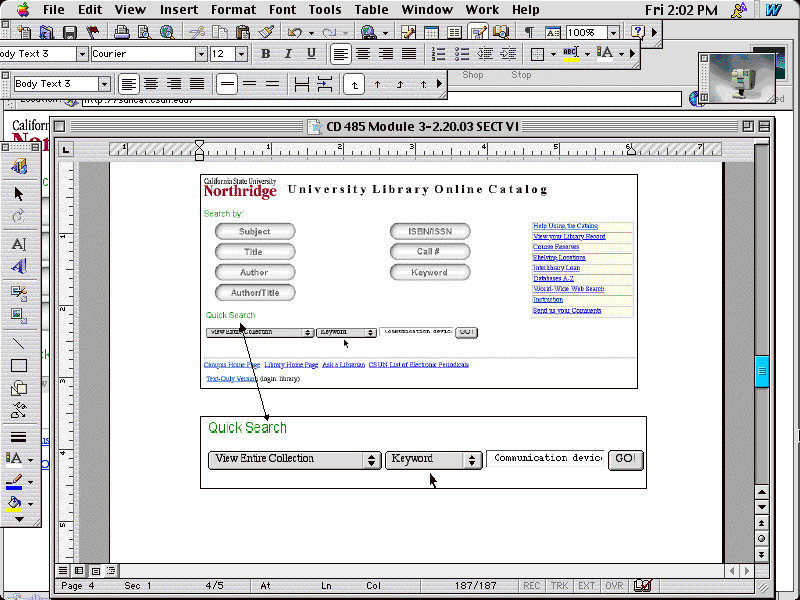Open the Highlight color dropdown arrow
Screen dimensions: 800x600
coord(587,54)
